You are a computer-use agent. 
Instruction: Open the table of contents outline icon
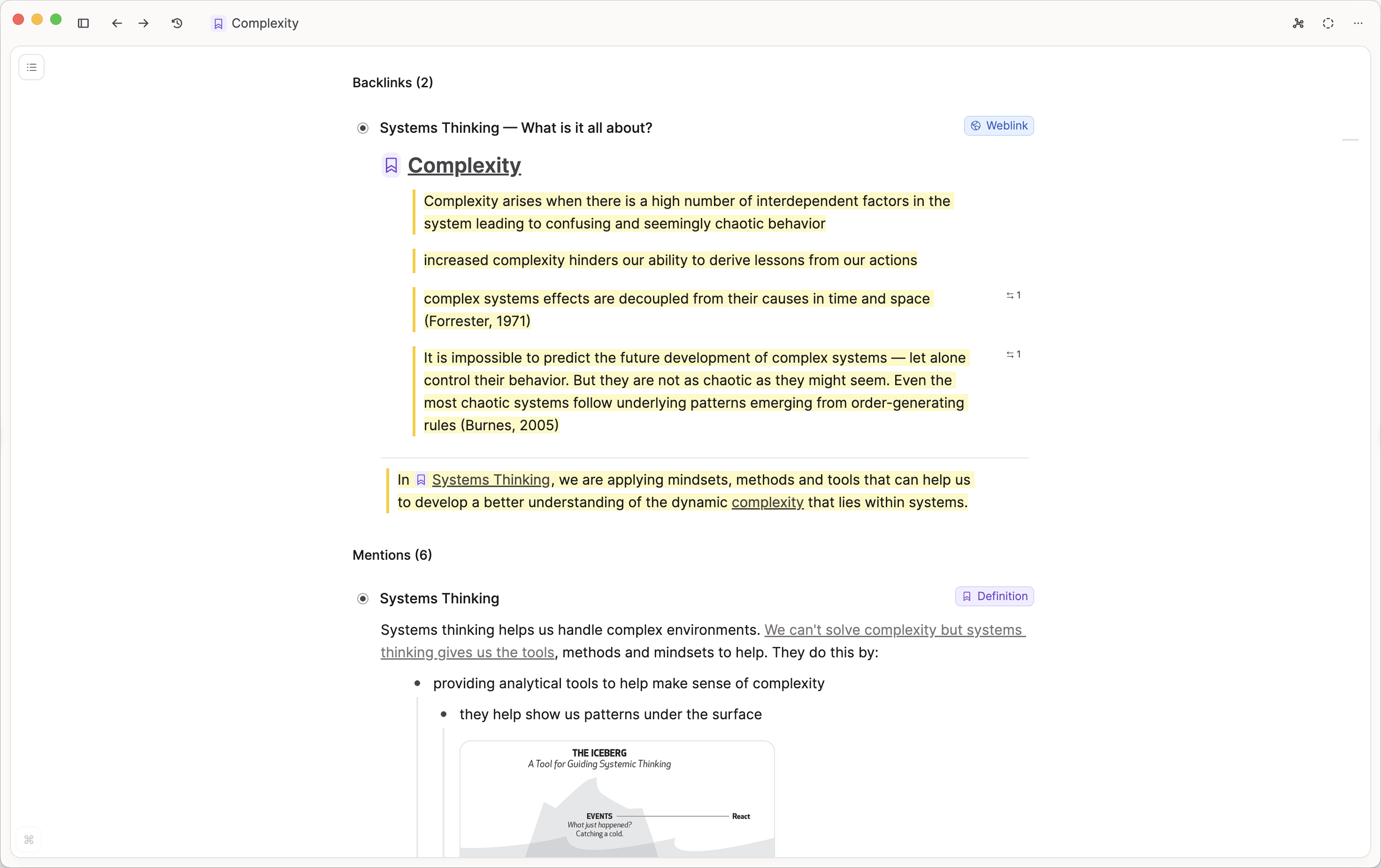pos(31,67)
